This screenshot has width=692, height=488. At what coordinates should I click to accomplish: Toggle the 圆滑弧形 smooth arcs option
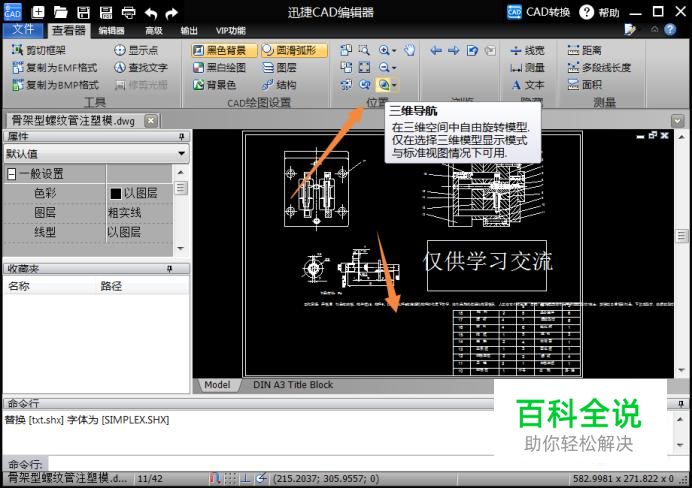(x=294, y=50)
